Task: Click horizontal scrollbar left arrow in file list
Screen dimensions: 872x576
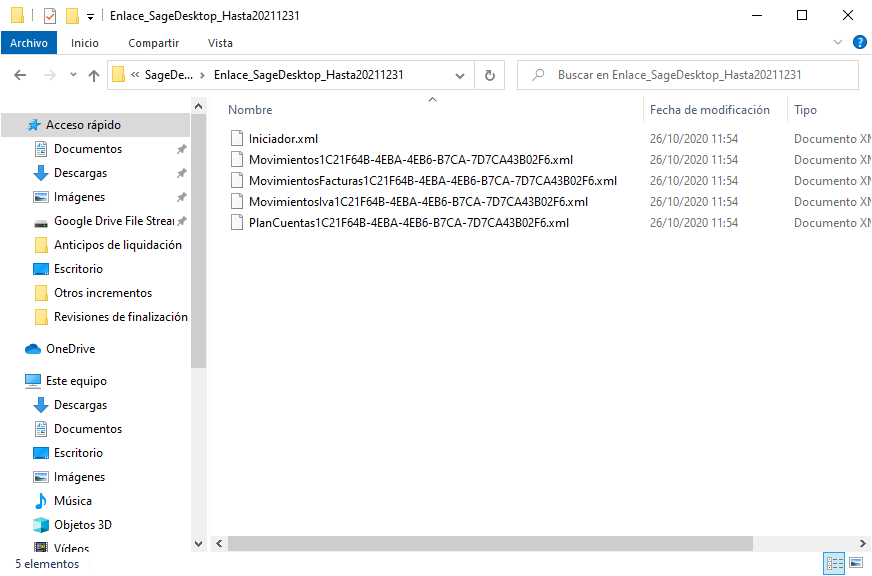Action: tap(219, 543)
